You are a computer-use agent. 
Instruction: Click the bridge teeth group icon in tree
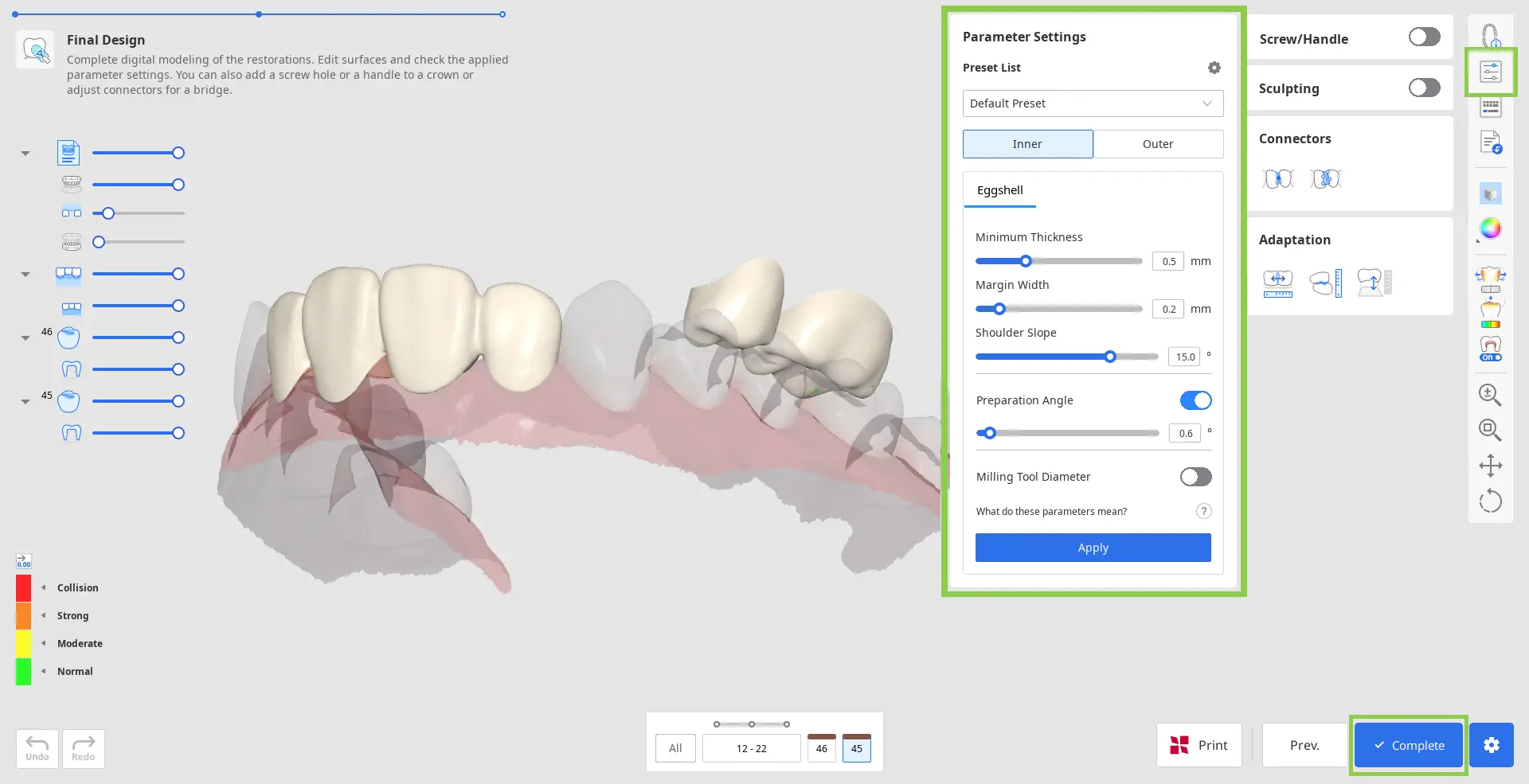tap(68, 275)
